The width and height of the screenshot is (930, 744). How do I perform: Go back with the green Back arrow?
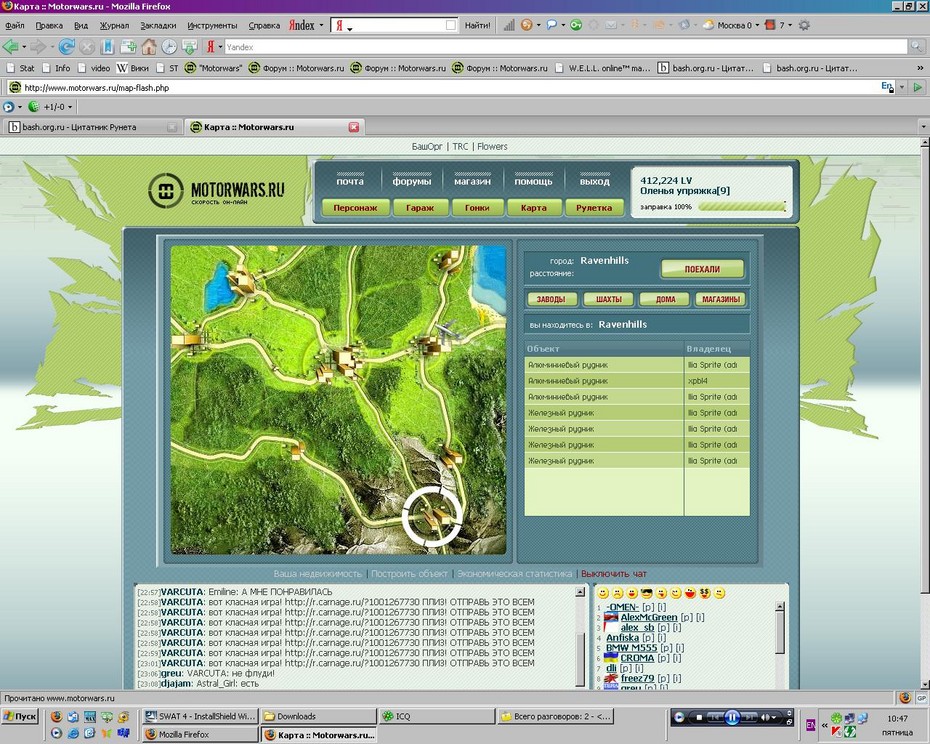[x=10, y=46]
